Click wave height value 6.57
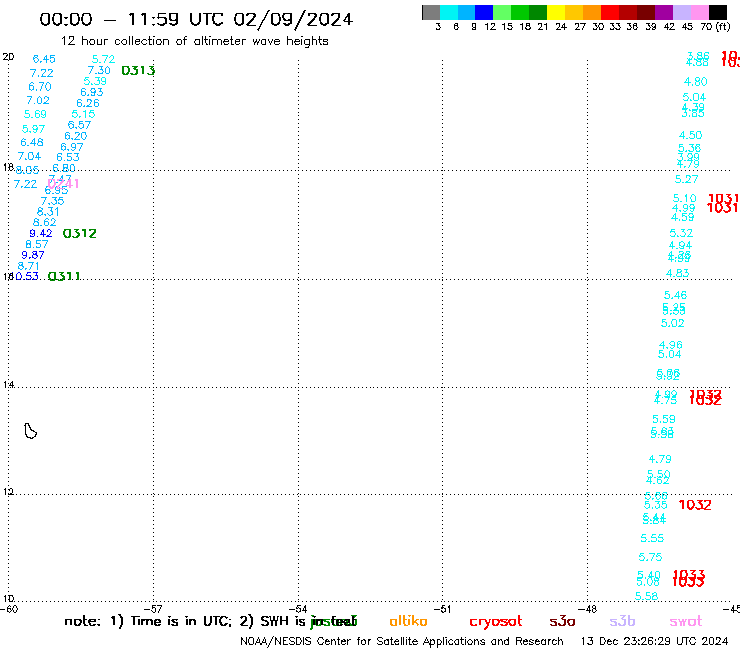The height and width of the screenshot is (650, 740). click(x=79, y=125)
